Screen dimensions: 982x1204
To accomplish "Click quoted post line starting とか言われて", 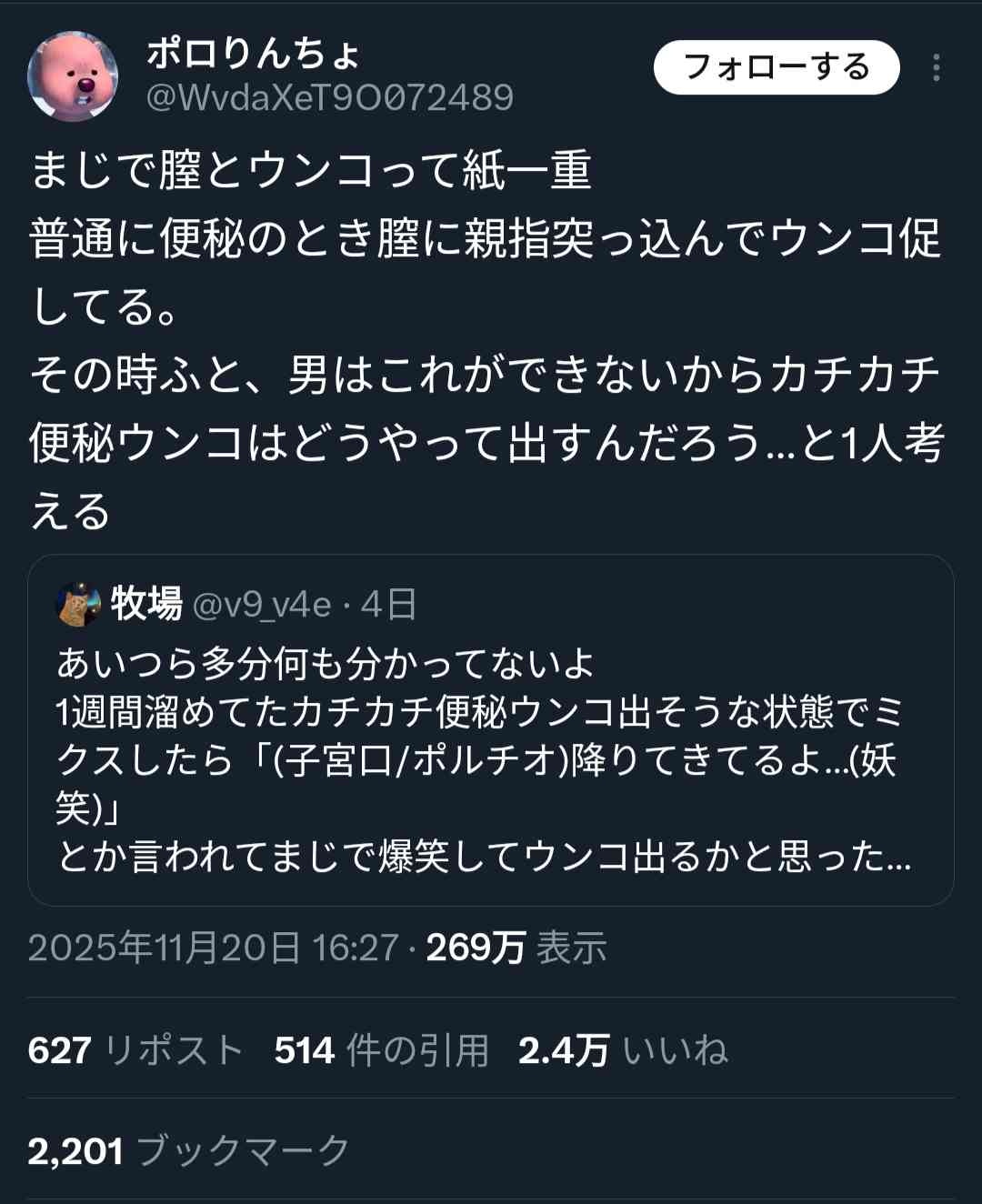I will [484, 857].
